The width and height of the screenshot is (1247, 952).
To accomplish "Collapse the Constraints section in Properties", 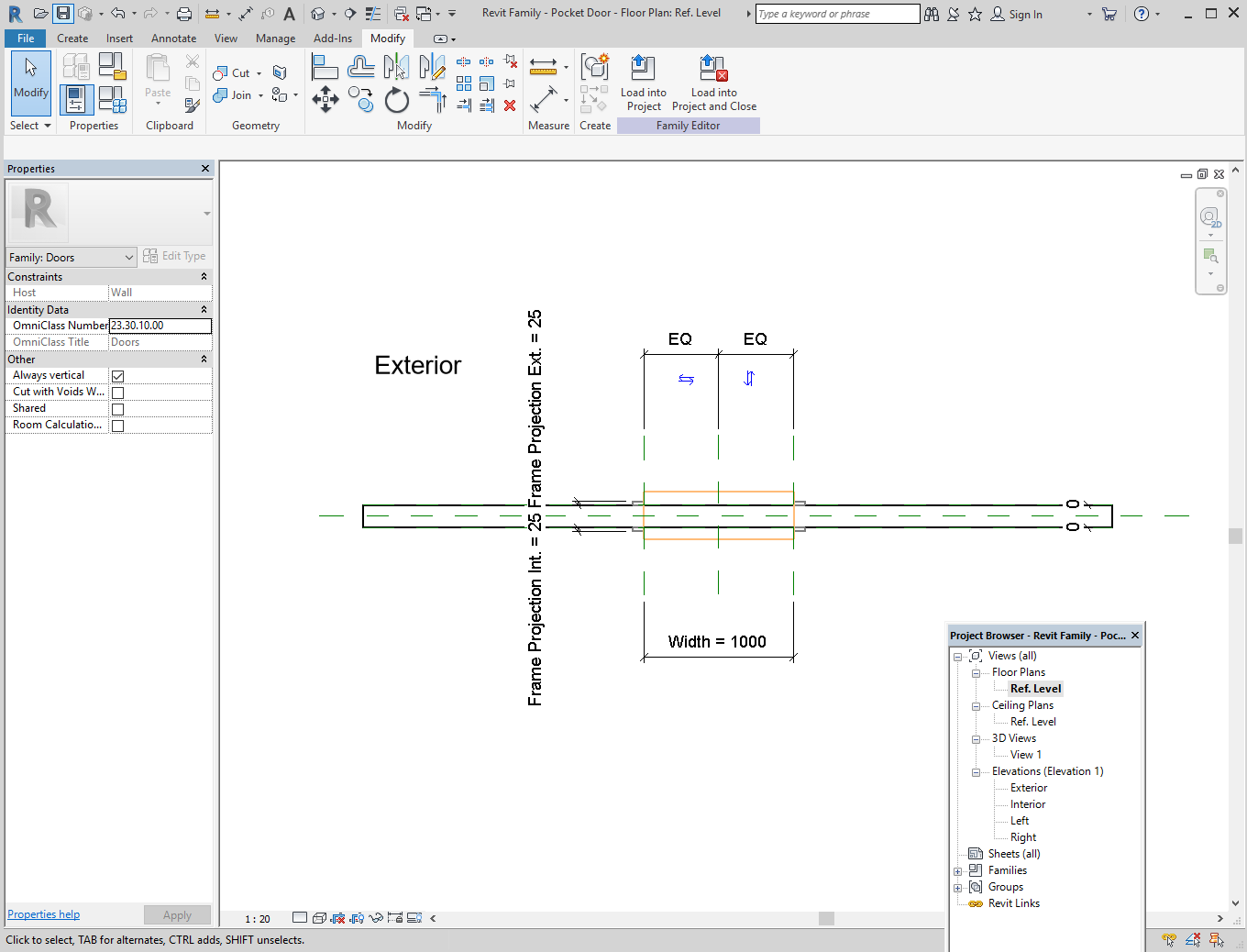I will click(204, 277).
